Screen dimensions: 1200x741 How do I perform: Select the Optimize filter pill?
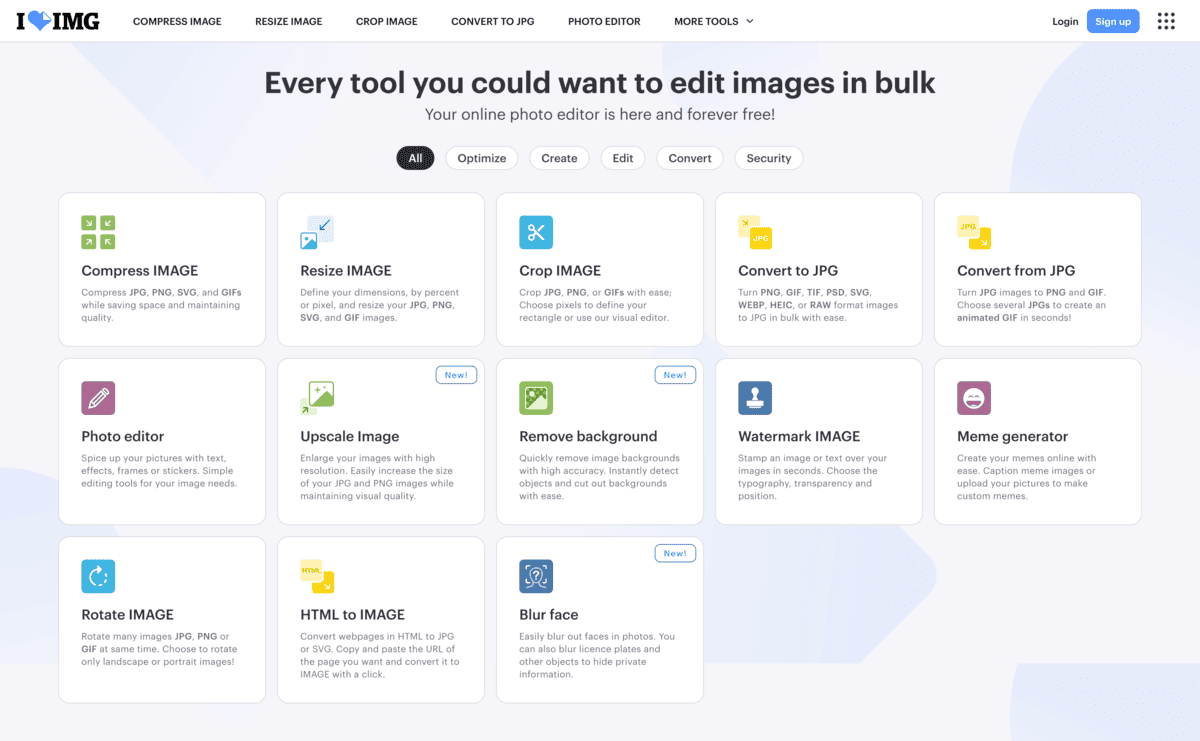pos(482,158)
